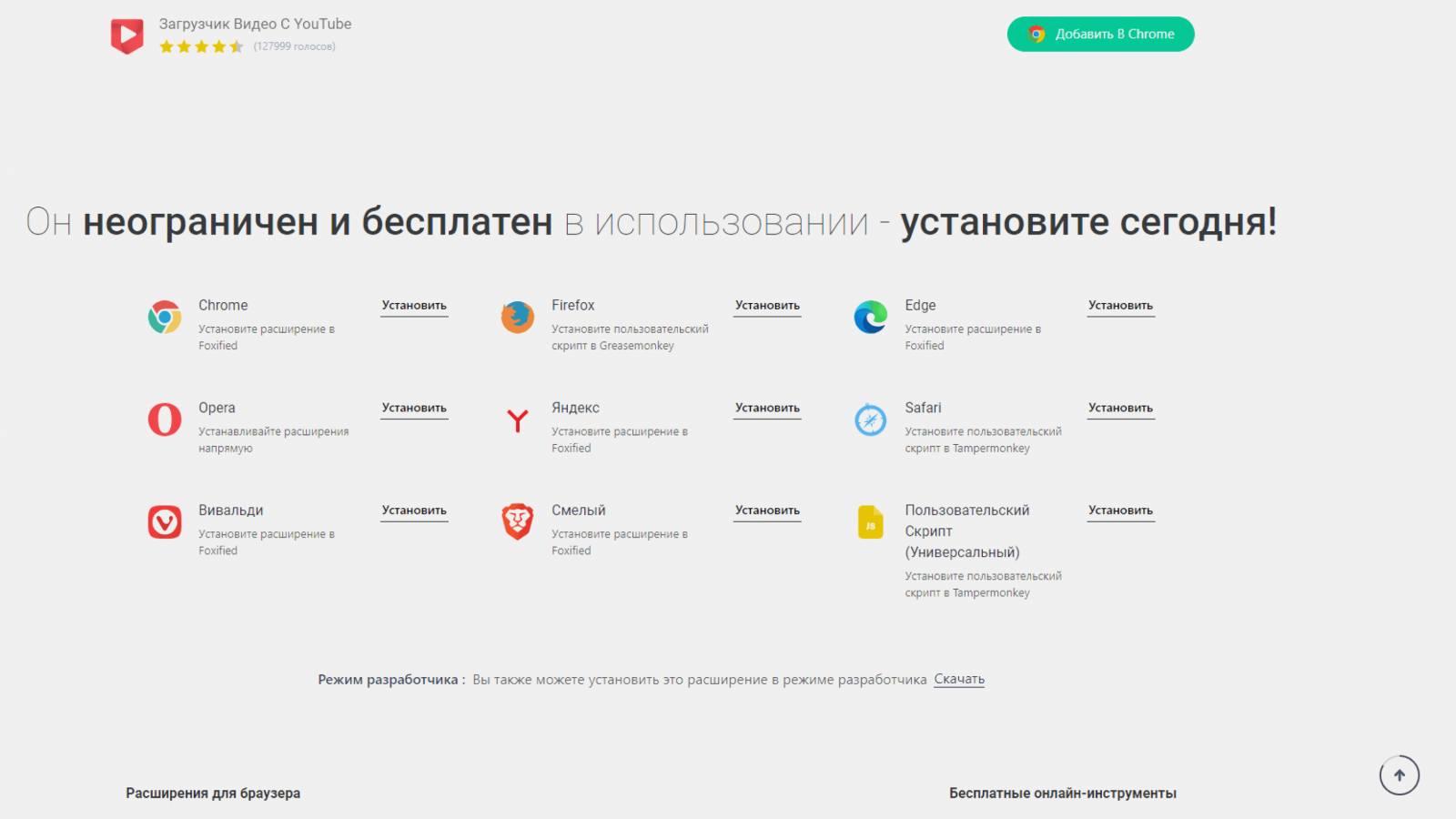The image size is (1456, 819).
Task: Open the Скачать developer mode link
Action: [959, 680]
